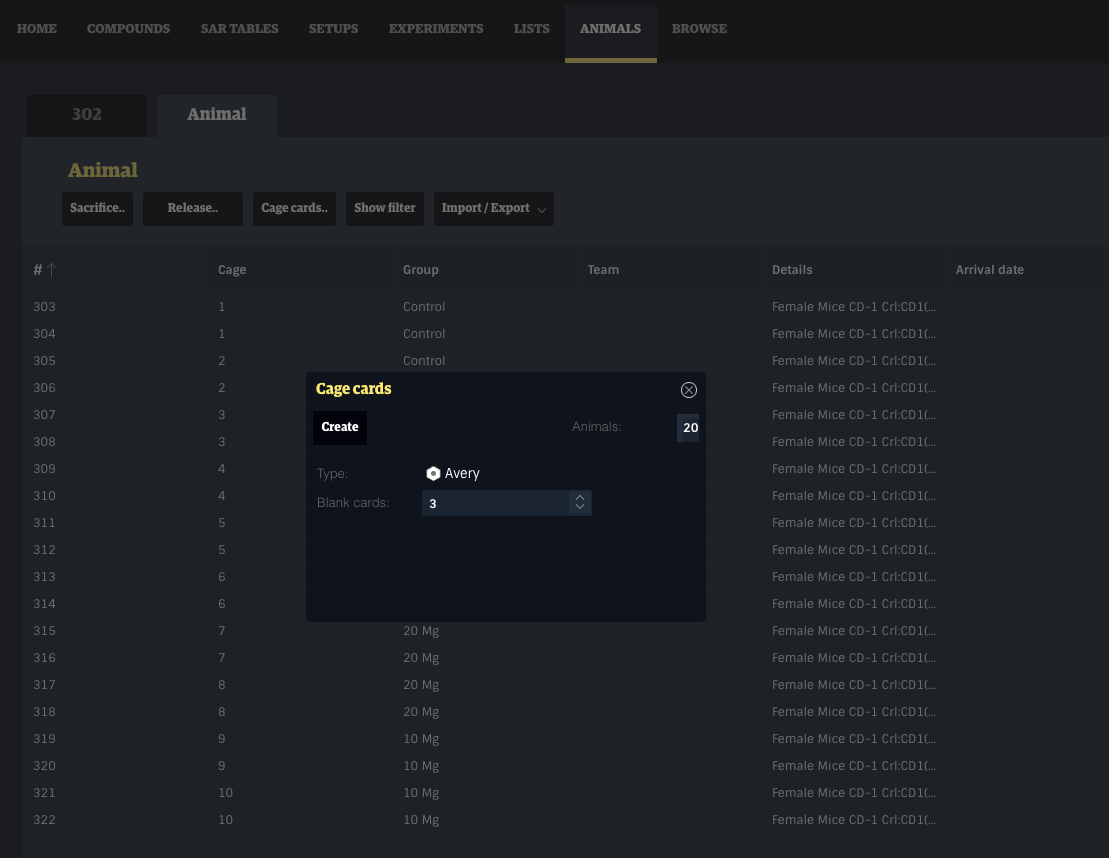The width and height of the screenshot is (1109, 858).
Task: Open the Compounds menu
Action: pyautogui.click(x=128, y=29)
